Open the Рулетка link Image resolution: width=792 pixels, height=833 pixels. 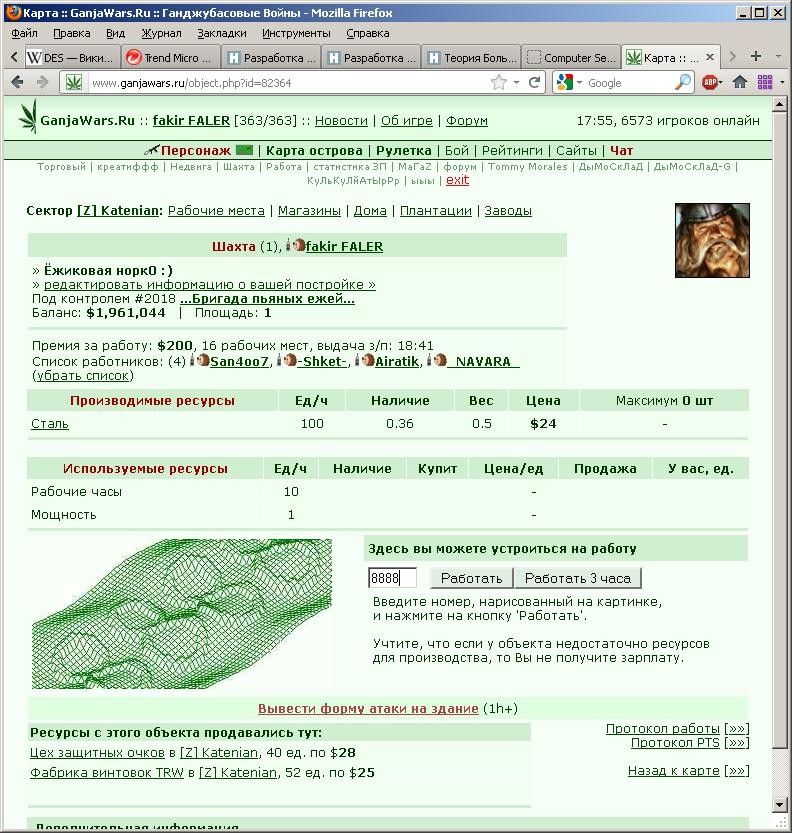click(x=404, y=150)
